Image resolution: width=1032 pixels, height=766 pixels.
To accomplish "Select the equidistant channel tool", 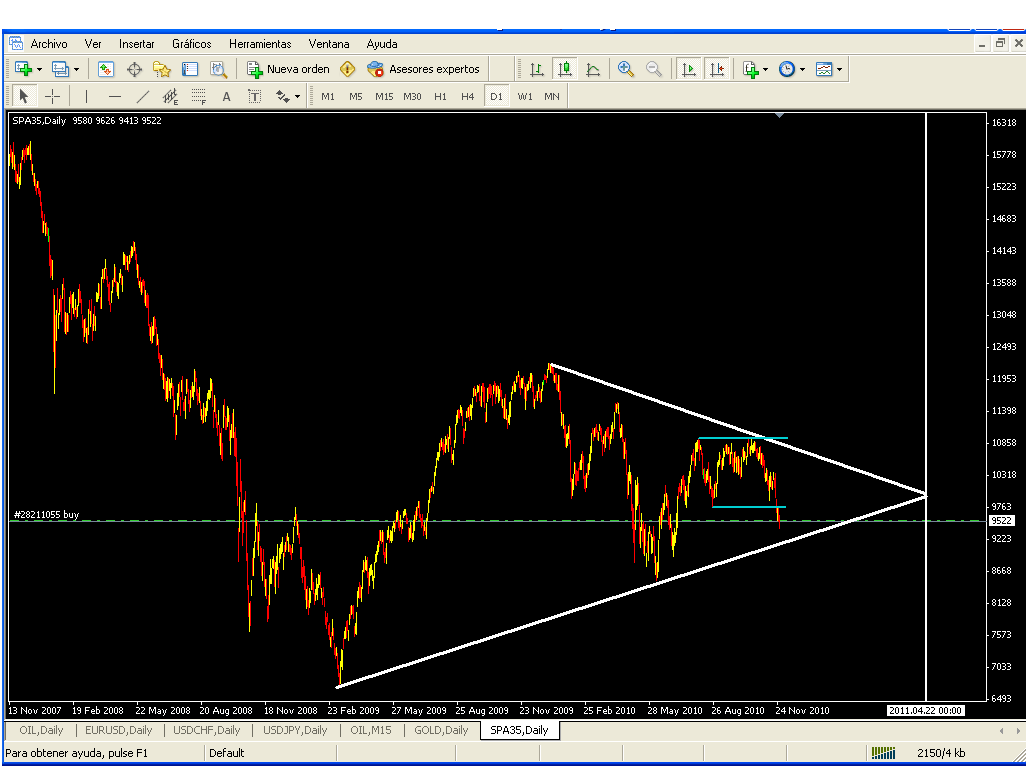I will point(170,97).
